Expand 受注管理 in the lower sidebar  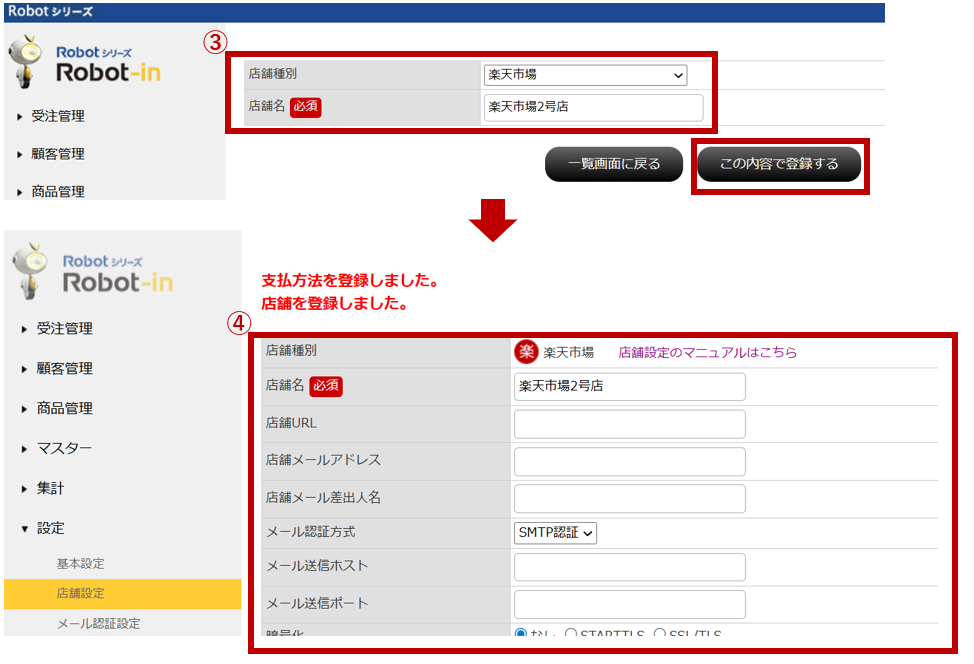click(64, 329)
